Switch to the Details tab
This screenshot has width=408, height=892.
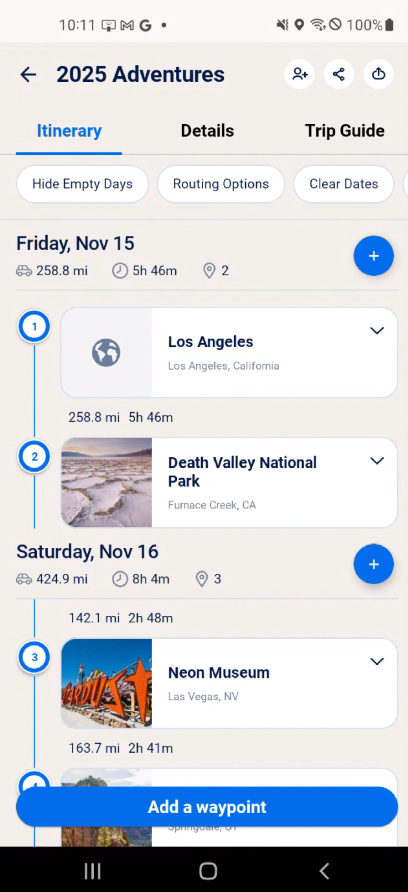[207, 131]
